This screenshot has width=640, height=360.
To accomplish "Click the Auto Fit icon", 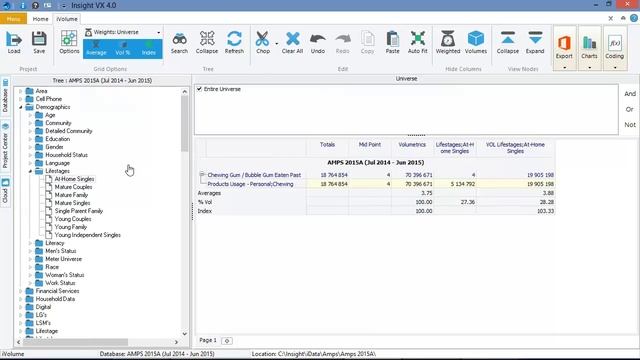I will click(x=418, y=39).
